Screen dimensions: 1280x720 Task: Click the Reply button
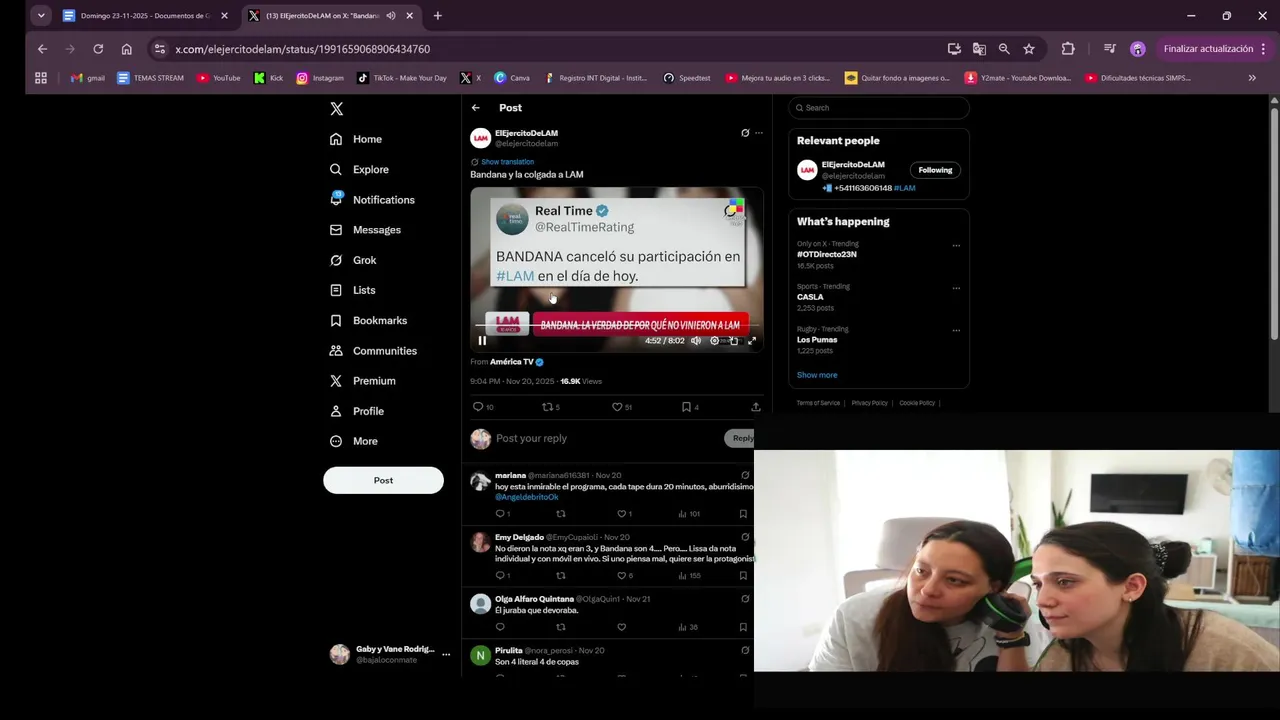tap(740, 438)
